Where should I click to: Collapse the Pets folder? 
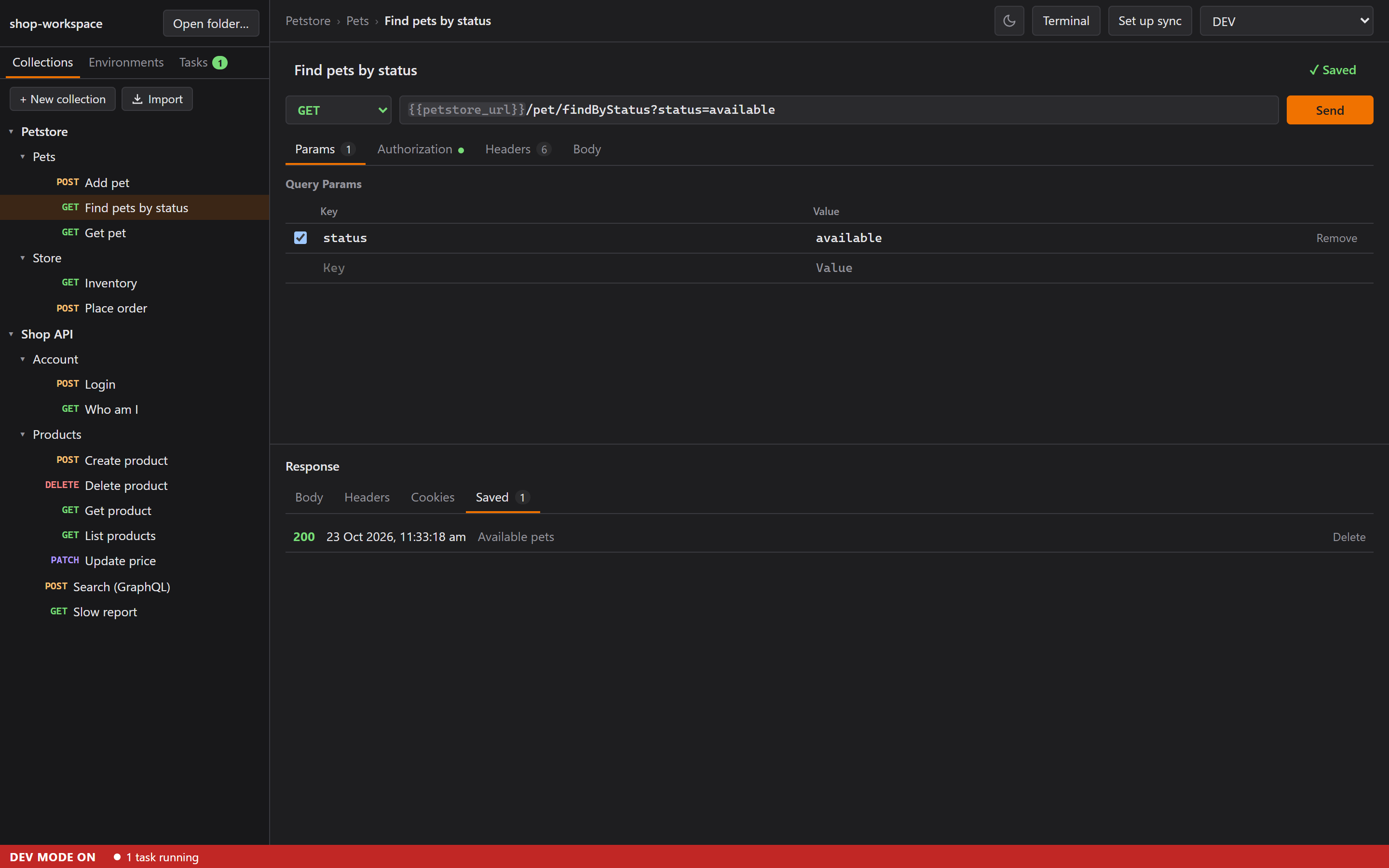[x=22, y=157]
